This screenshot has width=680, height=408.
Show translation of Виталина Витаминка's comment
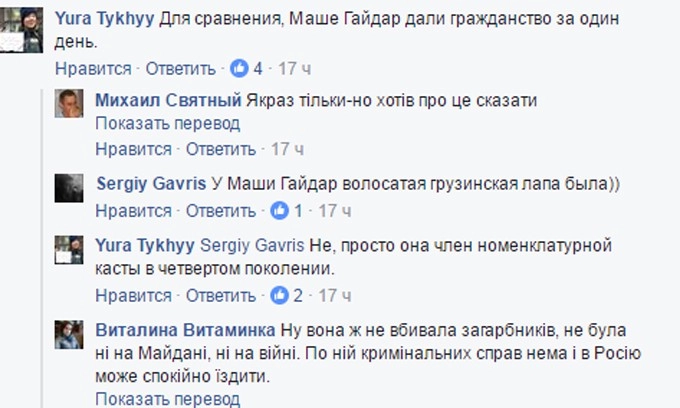point(168,399)
